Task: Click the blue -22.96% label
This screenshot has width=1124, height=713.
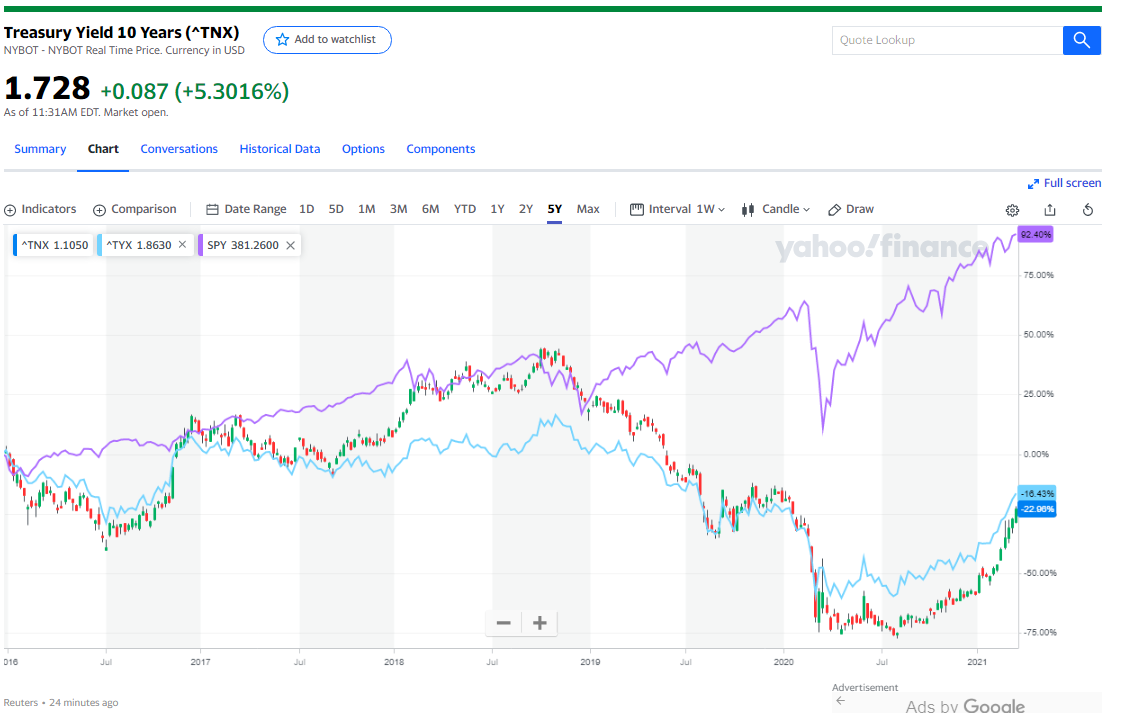Action: point(1037,509)
